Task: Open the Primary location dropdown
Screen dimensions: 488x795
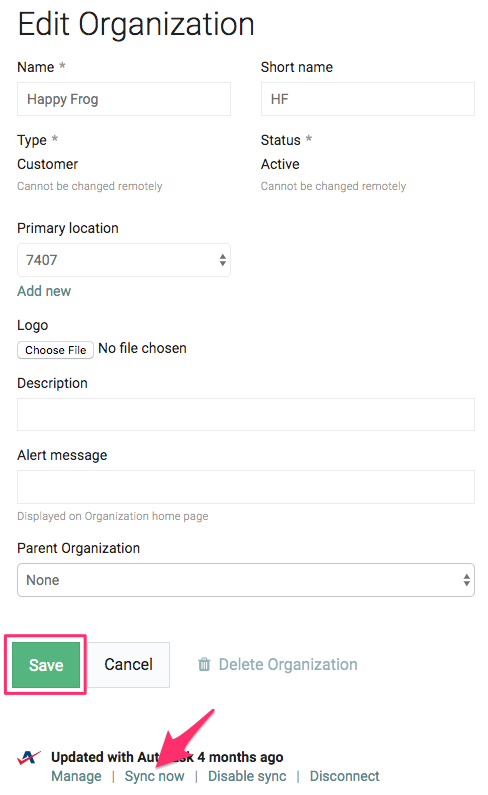Action: click(x=124, y=260)
